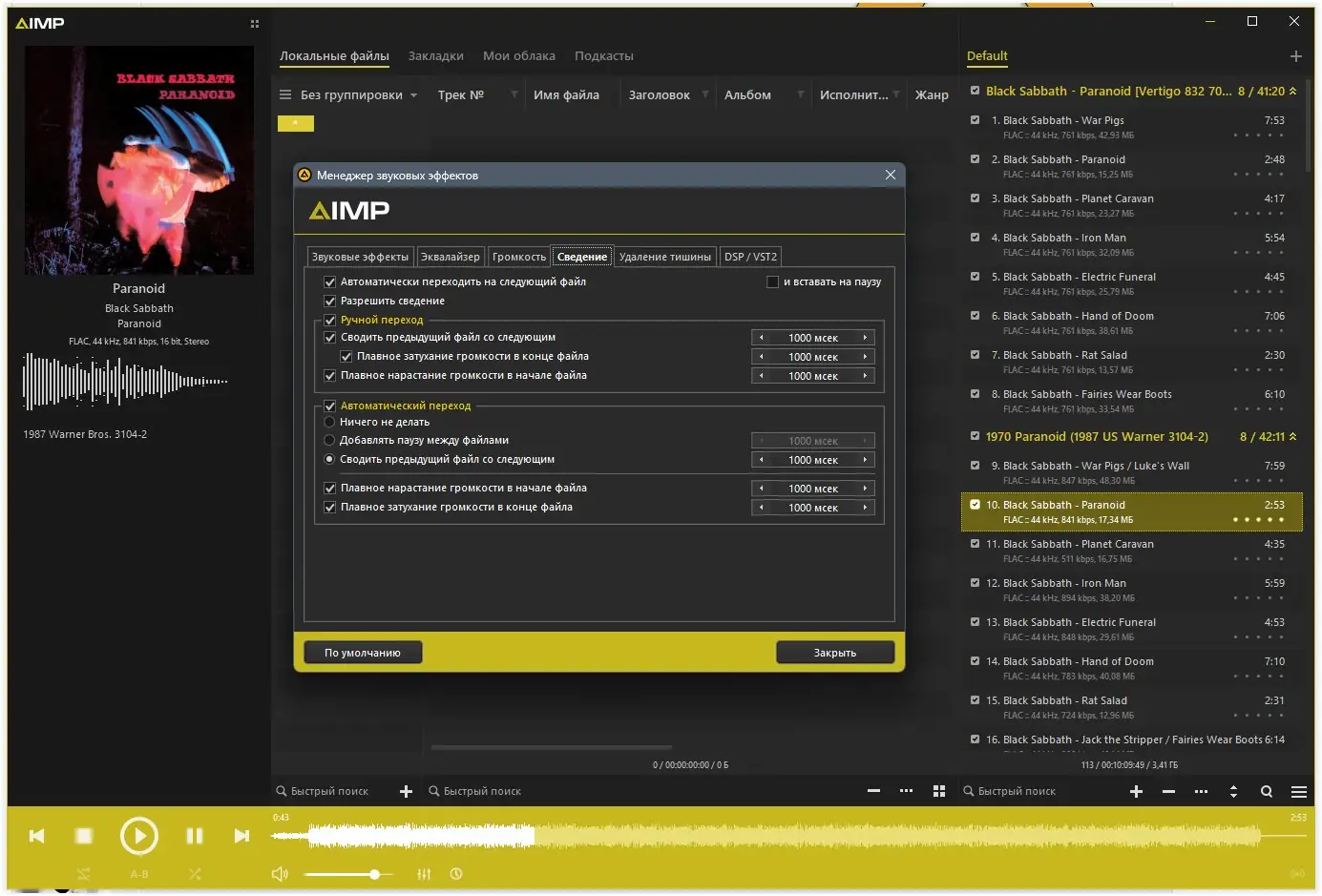1322x896 pixels.
Task: Reset settings with the 'По умолчанию' button
Action: [x=363, y=653]
